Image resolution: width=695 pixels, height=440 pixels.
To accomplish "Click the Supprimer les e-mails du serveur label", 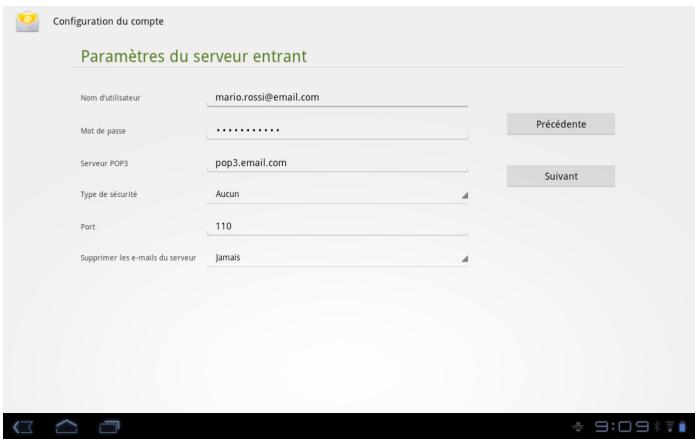I will click(x=138, y=258).
